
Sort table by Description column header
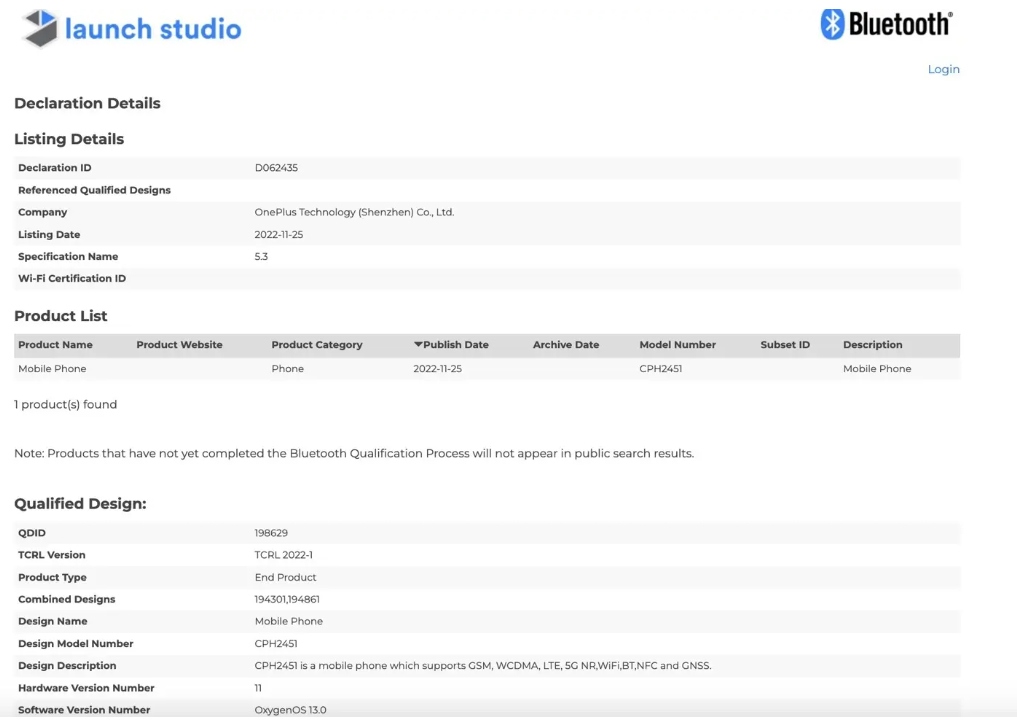click(872, 345)
